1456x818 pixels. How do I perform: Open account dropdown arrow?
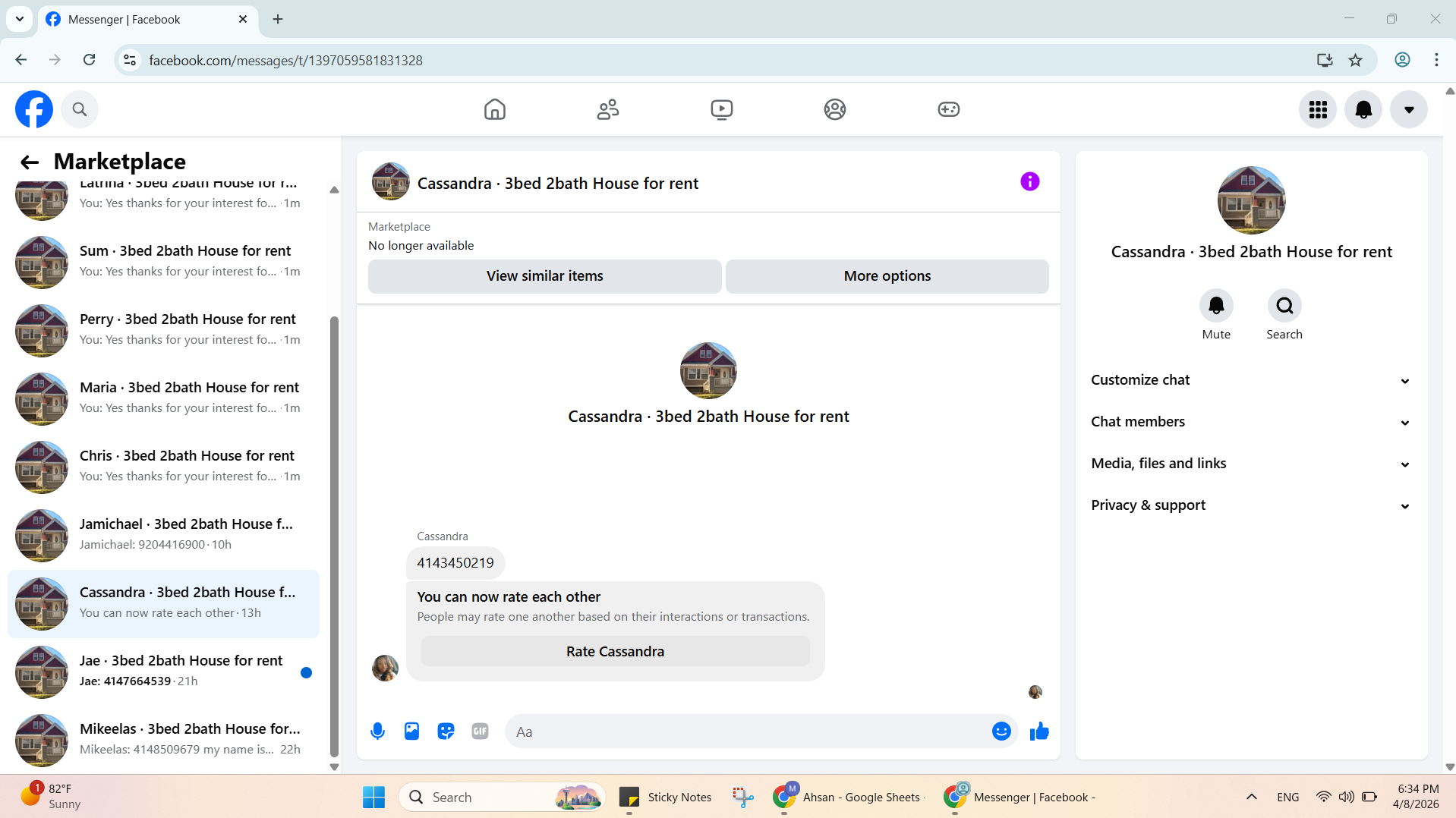pyautogui.click(x=1409, y=109)
